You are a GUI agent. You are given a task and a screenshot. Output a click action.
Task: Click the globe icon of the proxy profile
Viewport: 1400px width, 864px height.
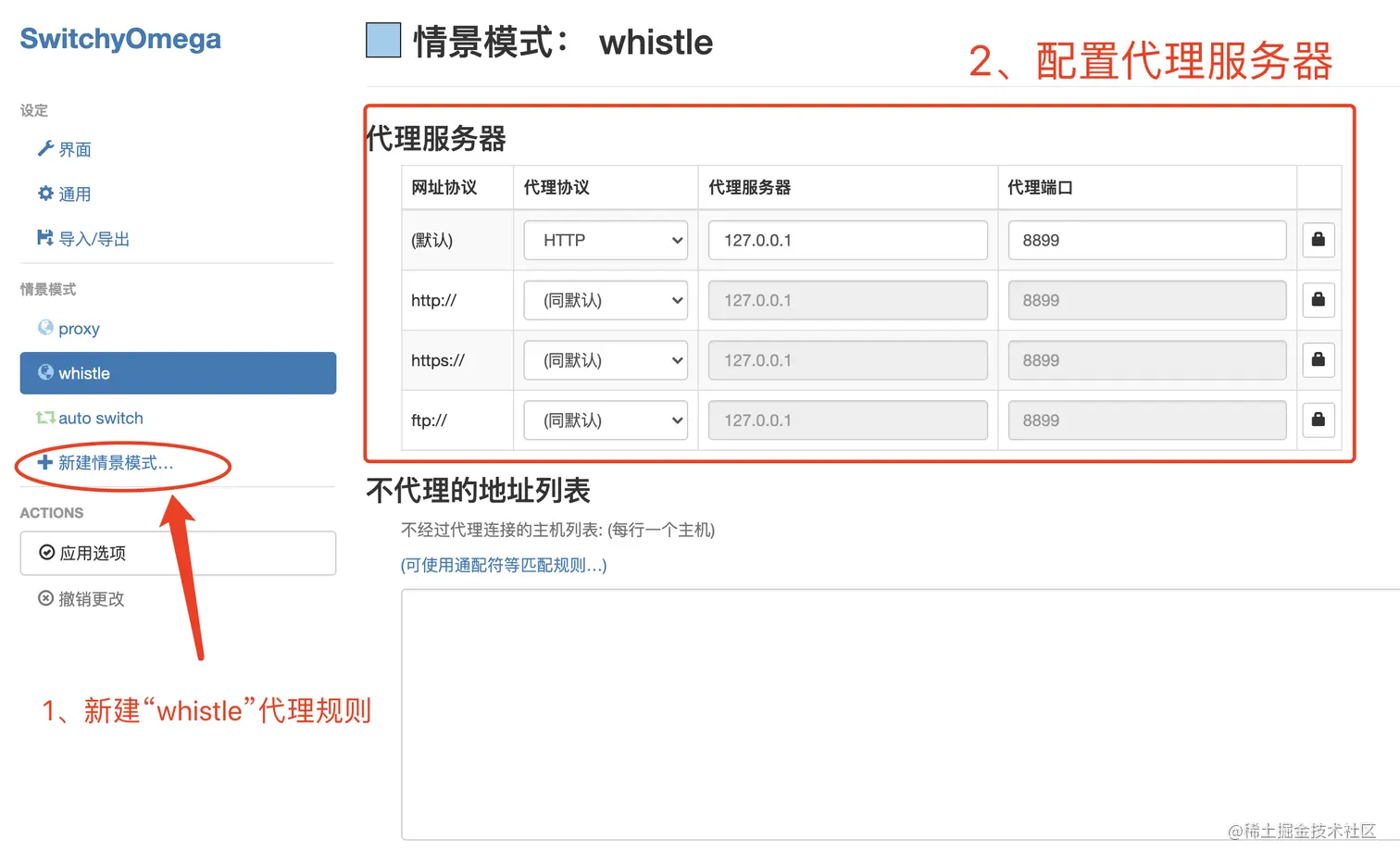[45, 327]
